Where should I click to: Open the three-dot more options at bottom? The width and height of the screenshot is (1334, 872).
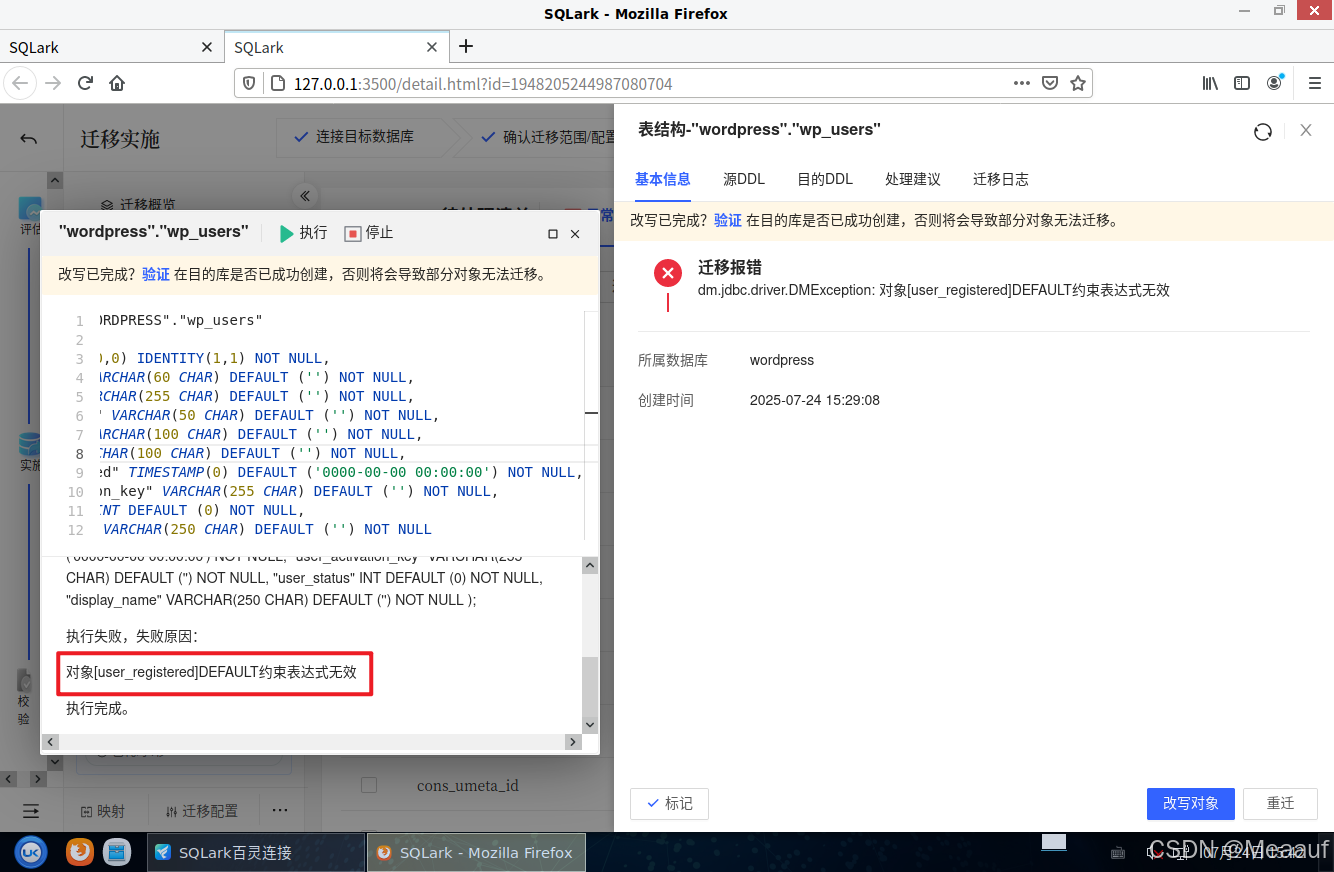[x=280, y=810]
